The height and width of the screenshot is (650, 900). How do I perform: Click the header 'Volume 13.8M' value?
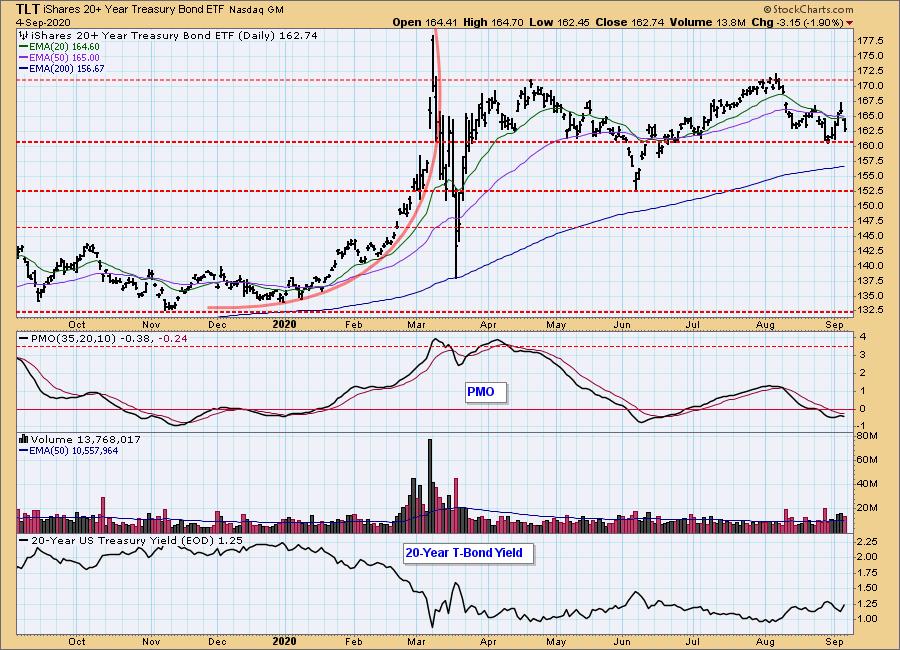(x=708, y=22)
